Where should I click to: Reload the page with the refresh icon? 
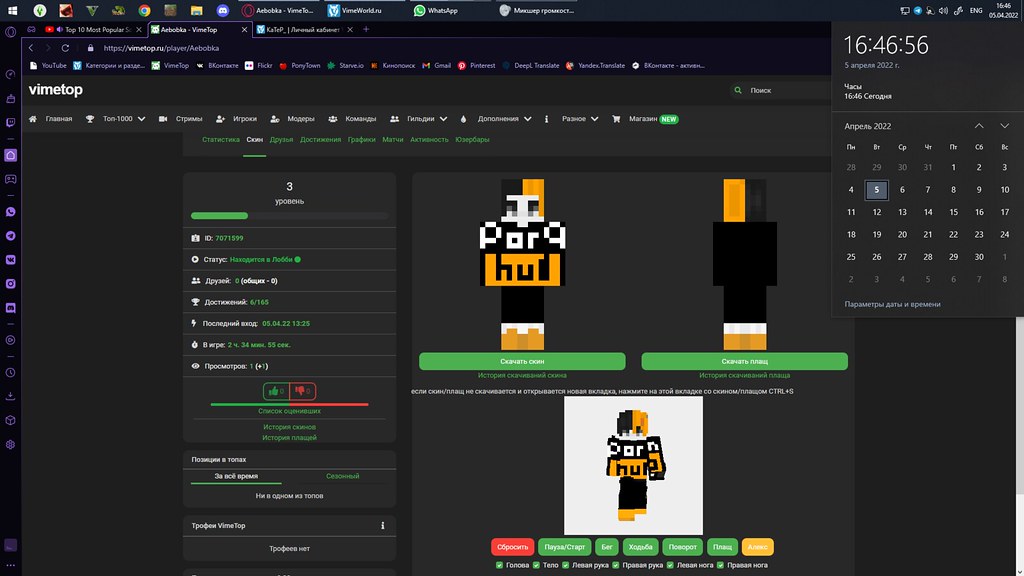(x=65, y=48)
